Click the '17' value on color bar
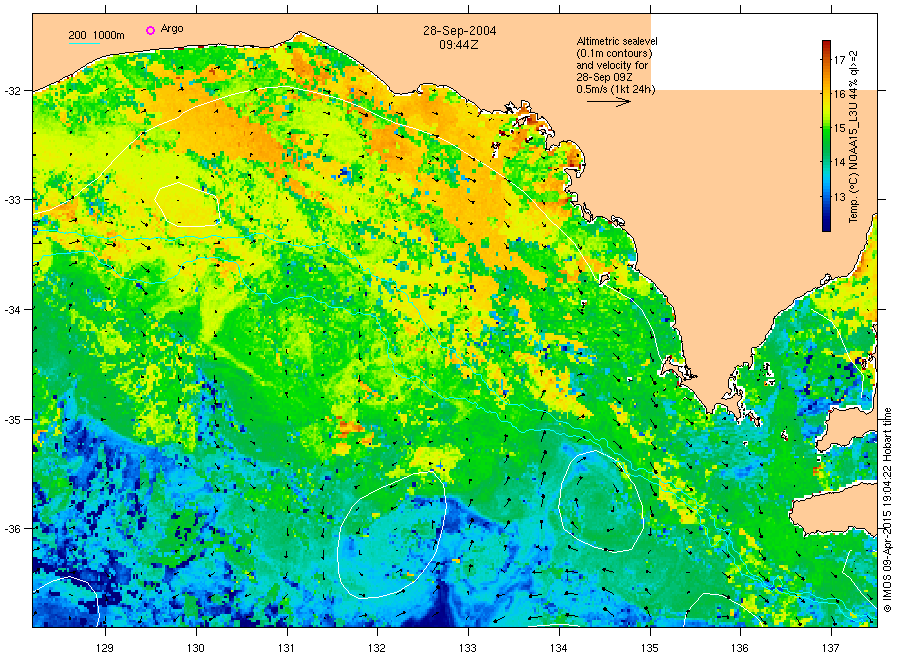 click(x=839, y=60)
